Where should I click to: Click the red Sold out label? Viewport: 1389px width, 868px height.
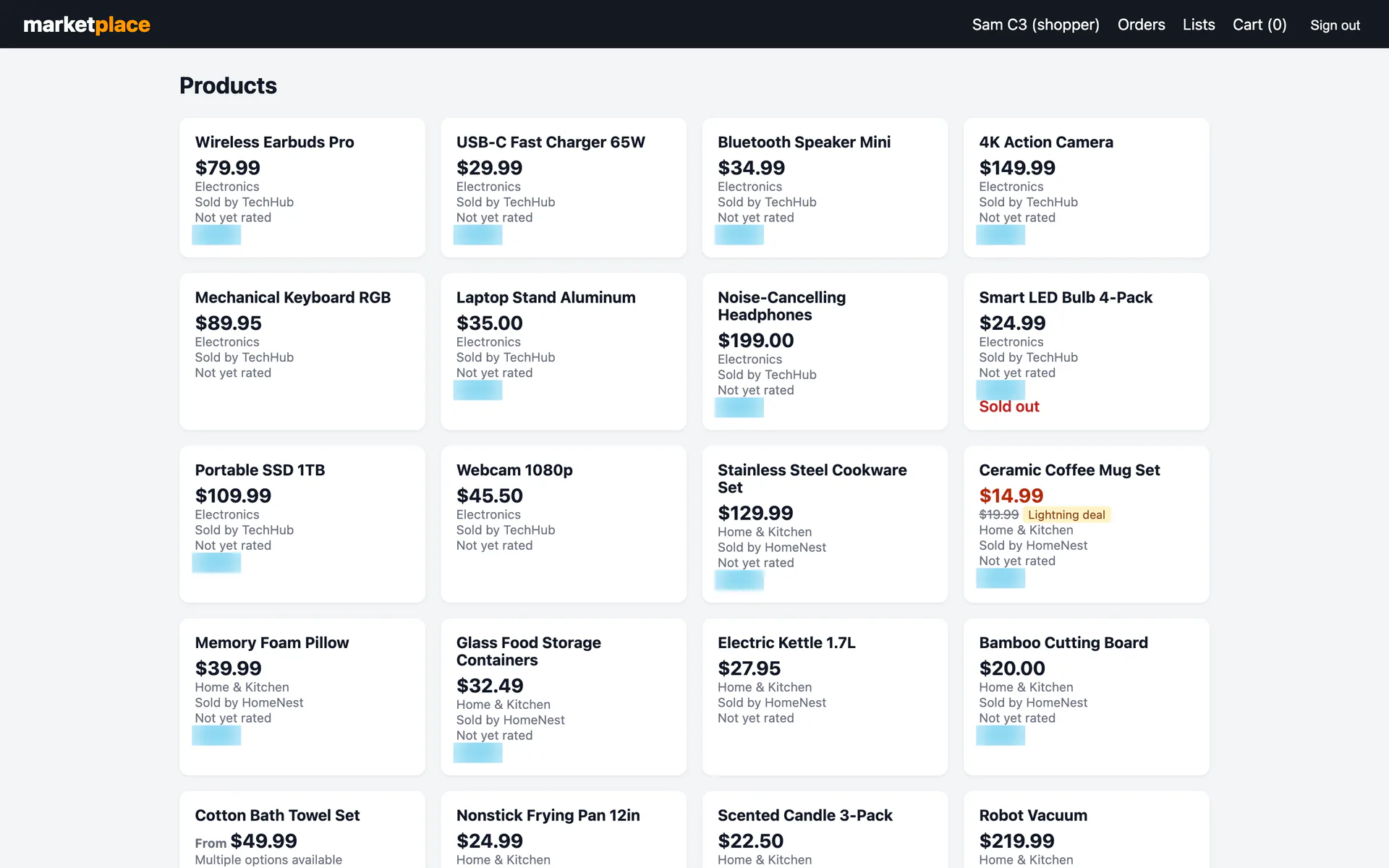pyautogui.click(x=1008, y=407)
